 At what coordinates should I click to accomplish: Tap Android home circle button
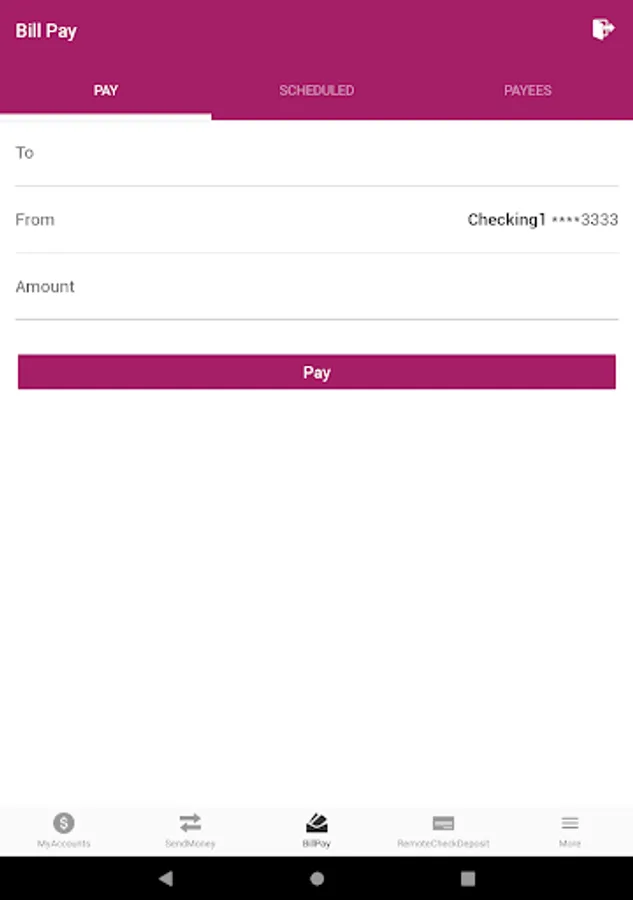[x=317, y=878]
